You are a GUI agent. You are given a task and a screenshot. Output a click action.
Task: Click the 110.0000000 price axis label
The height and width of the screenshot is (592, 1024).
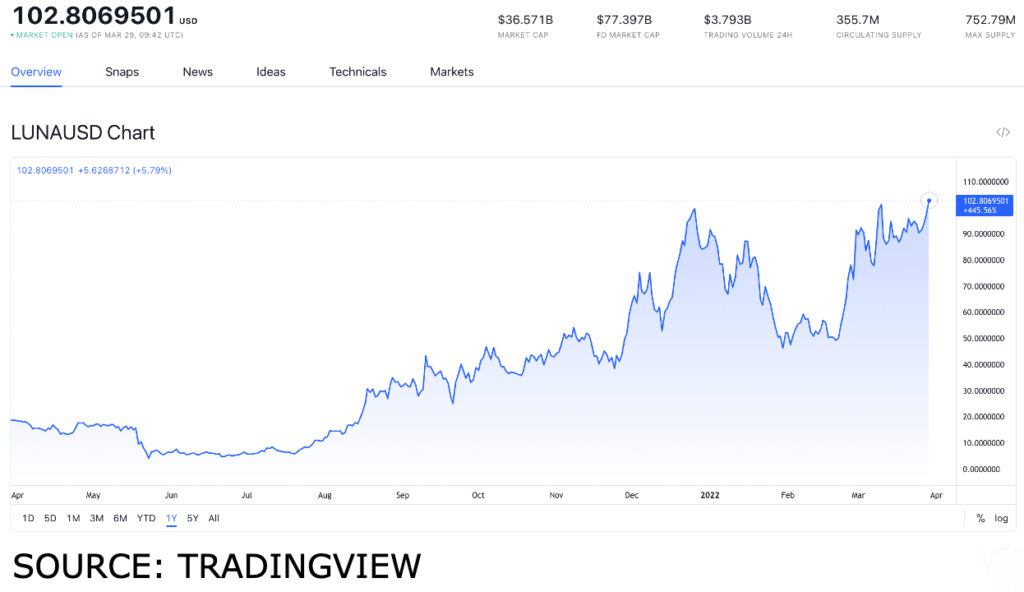(x=985, y=182)
